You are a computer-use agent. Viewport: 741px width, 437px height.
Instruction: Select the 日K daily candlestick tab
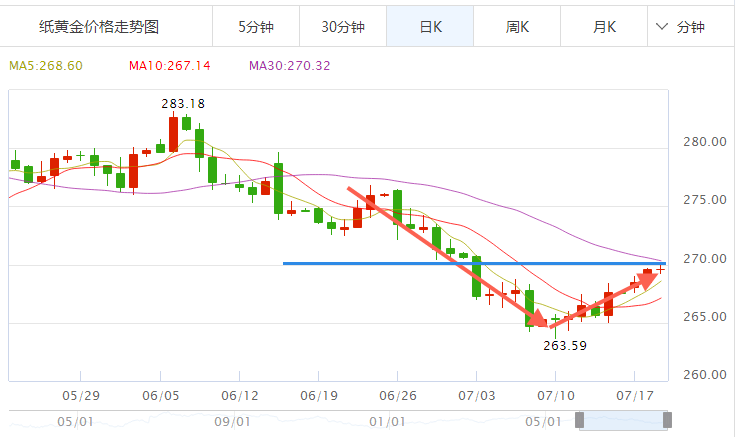(x=430, y=27)
